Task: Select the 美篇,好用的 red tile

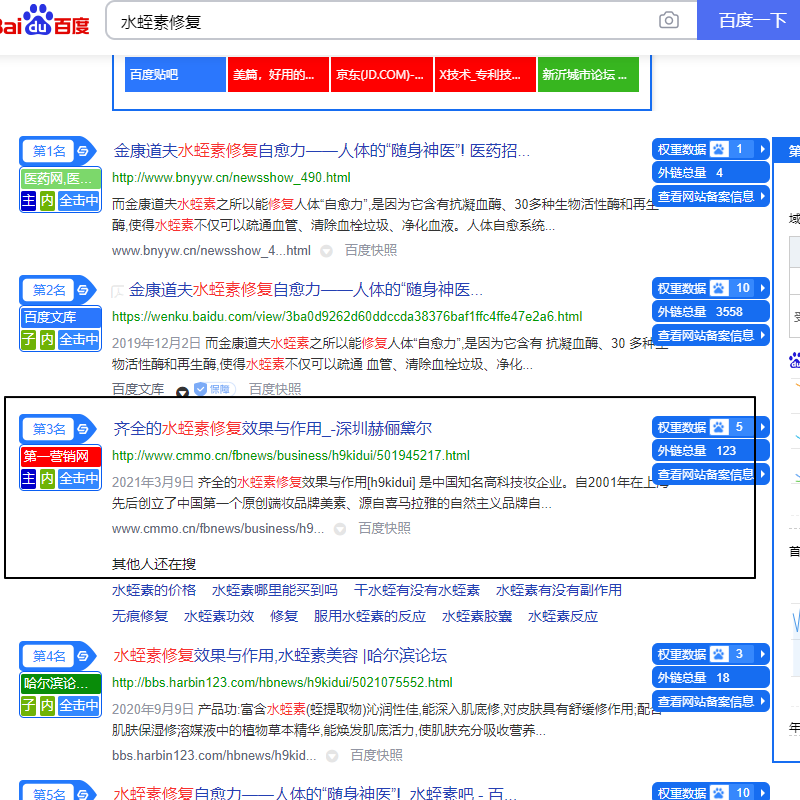Action: click(278, 74)
